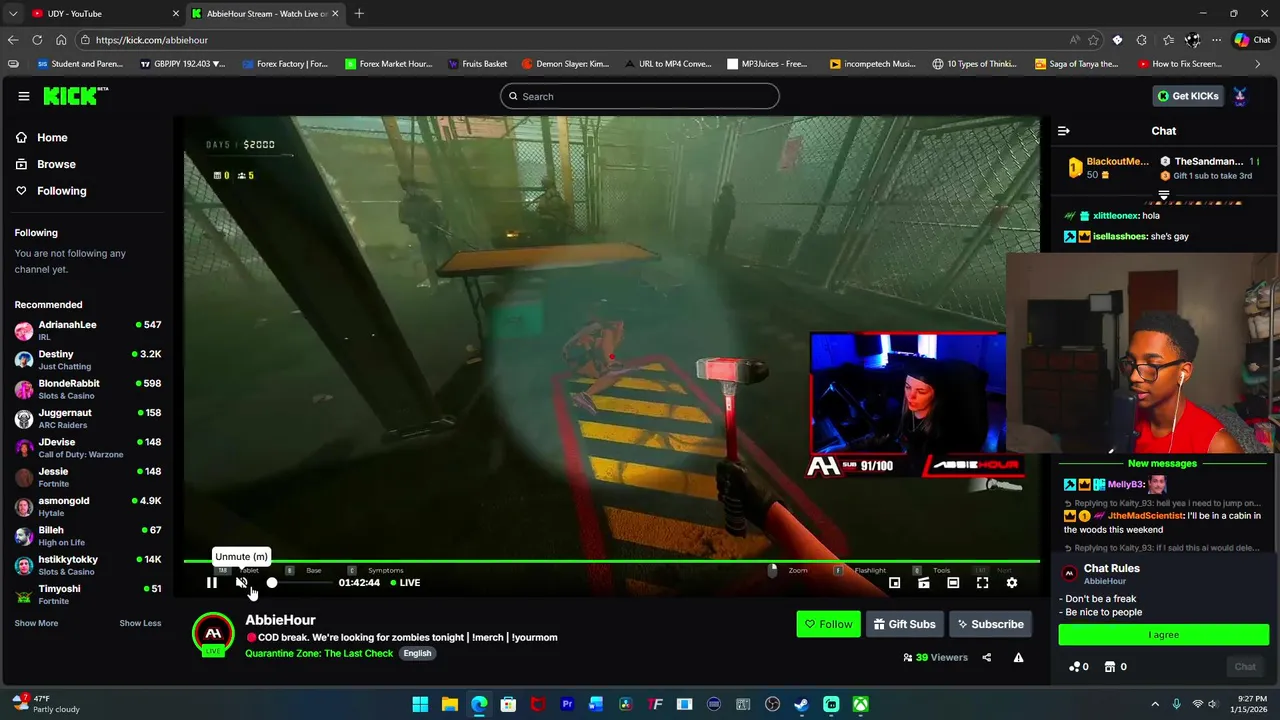Open the hamburger sidebar menu
The image size is (1280, 720).
[24, 96]
